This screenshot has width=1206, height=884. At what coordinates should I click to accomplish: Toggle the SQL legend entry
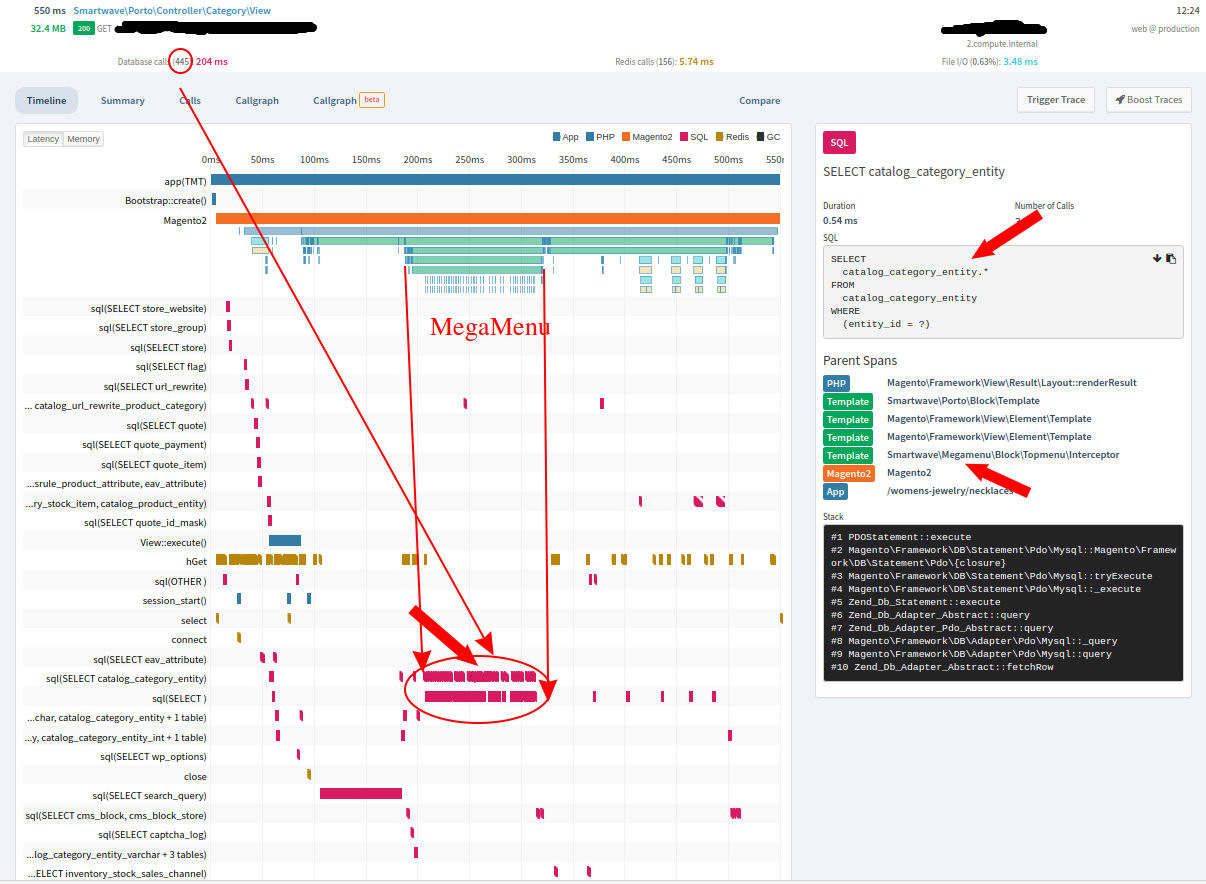[x=694, y=137]
